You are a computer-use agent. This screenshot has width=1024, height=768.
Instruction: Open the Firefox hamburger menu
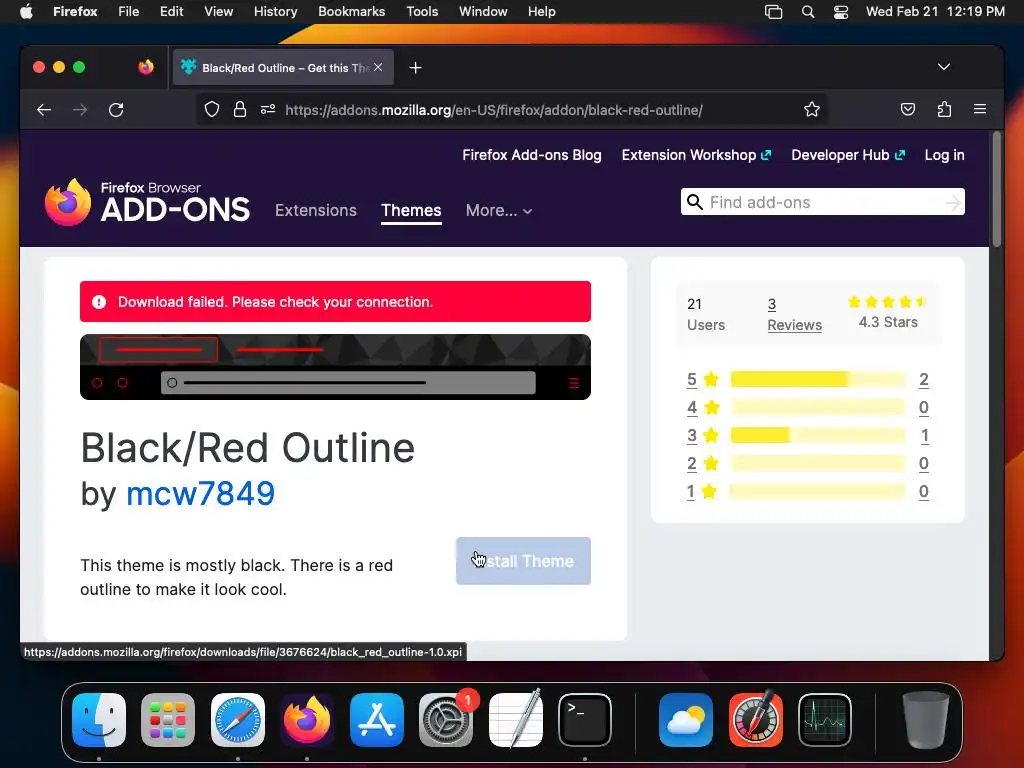click(980, 109)
